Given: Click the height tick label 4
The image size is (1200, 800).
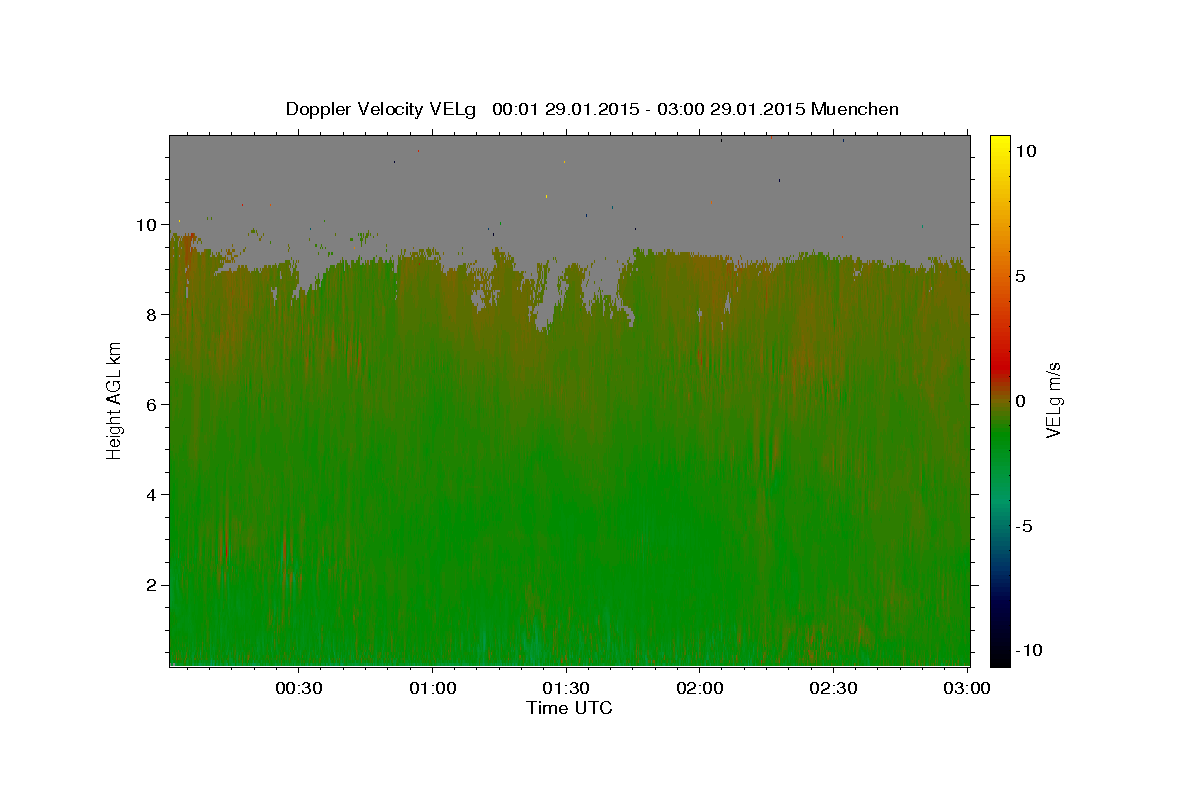Looking at the screenshot, I should [x=151, y=495].
